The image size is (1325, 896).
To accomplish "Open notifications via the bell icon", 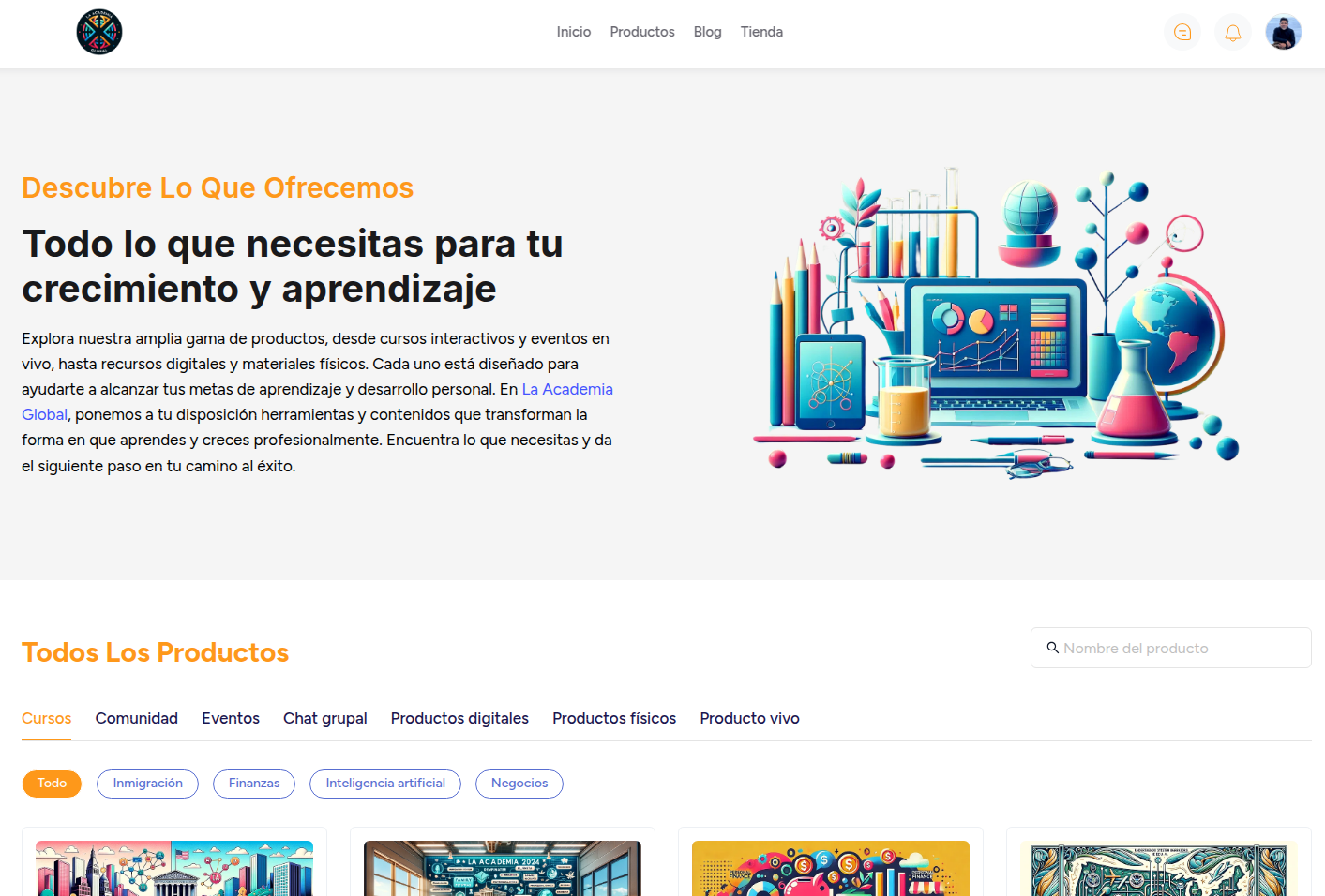I will [1232, 32].
